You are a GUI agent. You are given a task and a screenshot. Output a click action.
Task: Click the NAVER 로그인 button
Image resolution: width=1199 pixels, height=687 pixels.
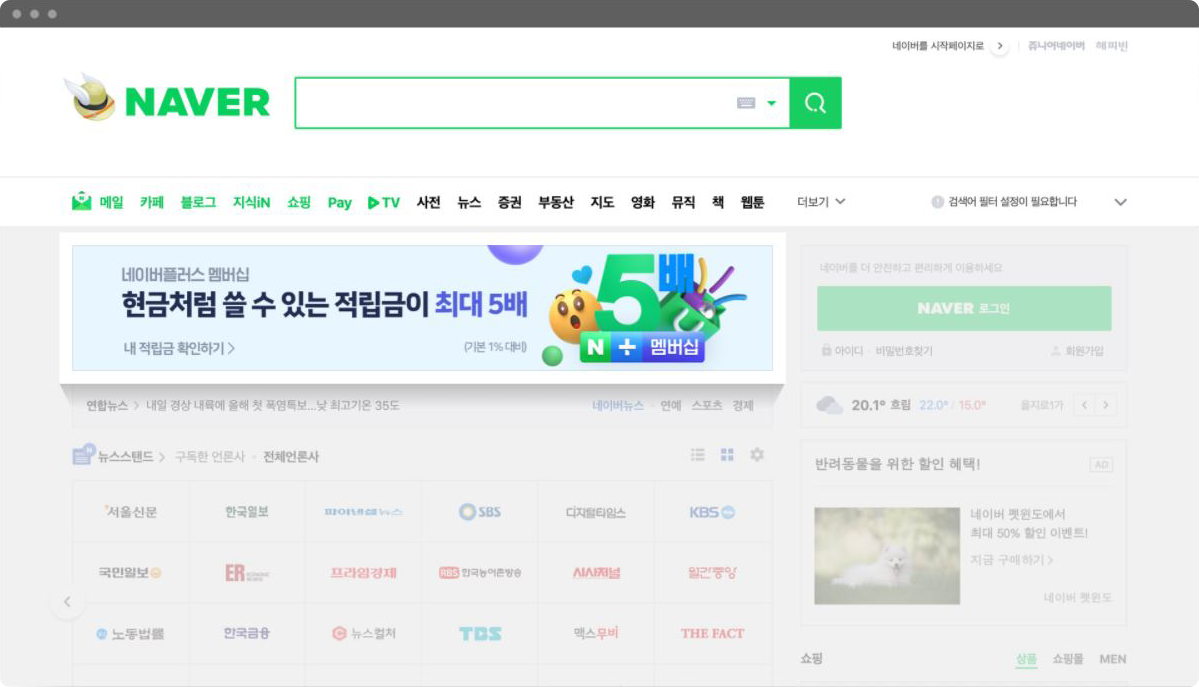point(964,308)
